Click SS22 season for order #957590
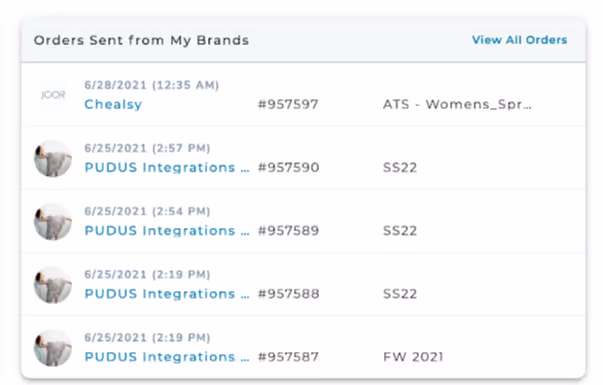This screenshot has width=603, height=385. tap(400, 167)
